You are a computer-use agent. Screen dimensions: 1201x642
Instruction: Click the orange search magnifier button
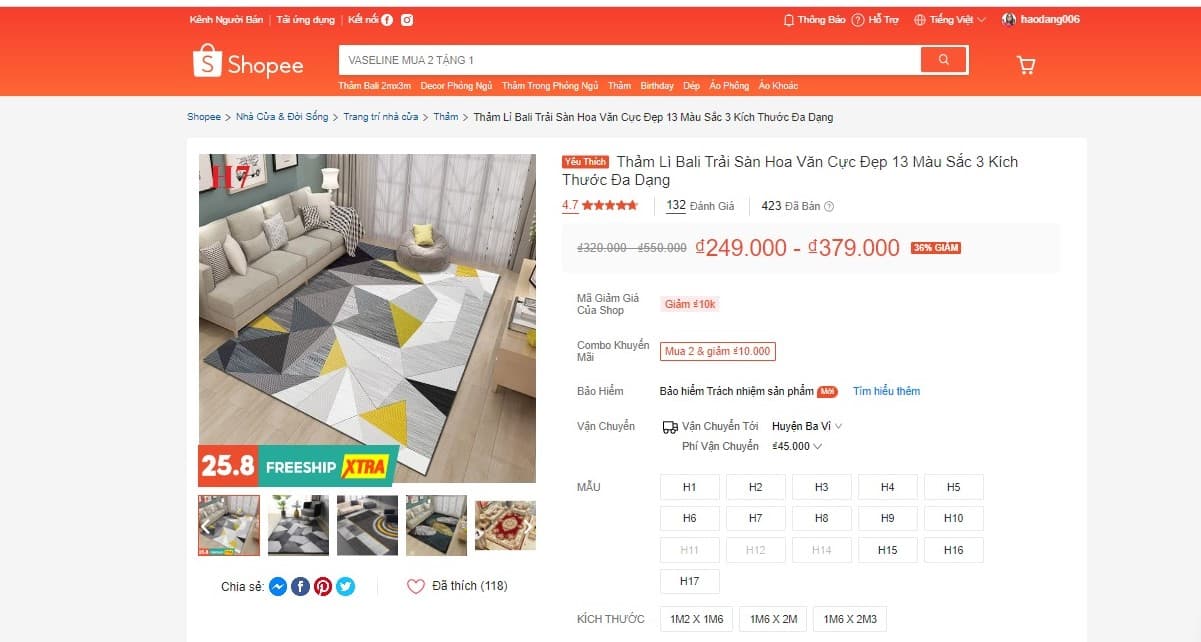(944, 60)
